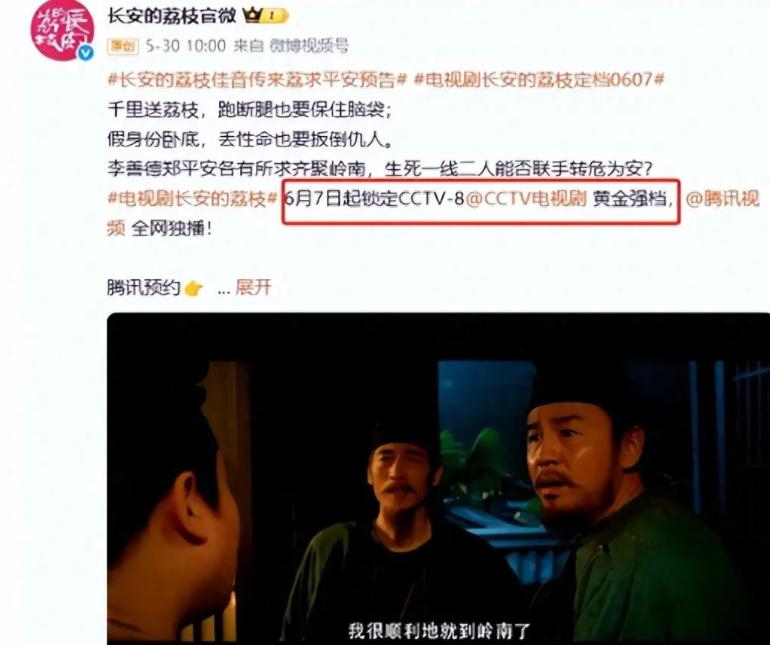Click the 腾讯预约 text
Screen dimensions: 770x645
[144, 287]
